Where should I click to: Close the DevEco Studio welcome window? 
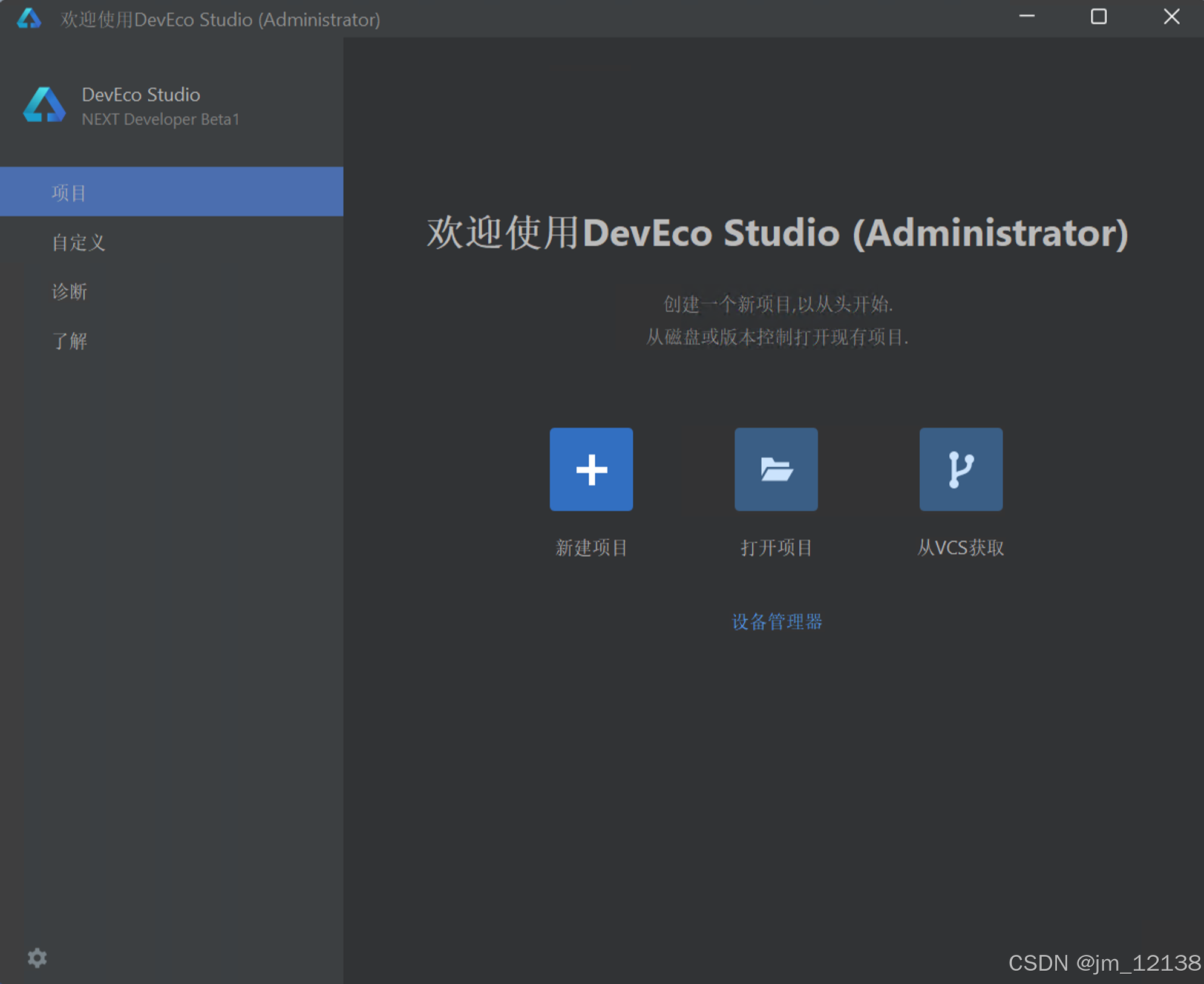pos(1171,17)
